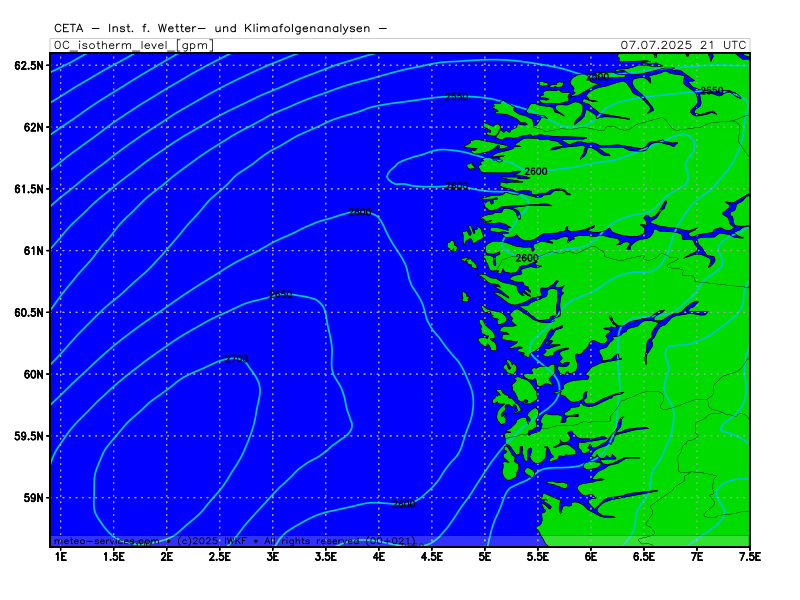Select the 7.5E longitude label
This screenshot has width=800, height=600.
tap(749, 557)
